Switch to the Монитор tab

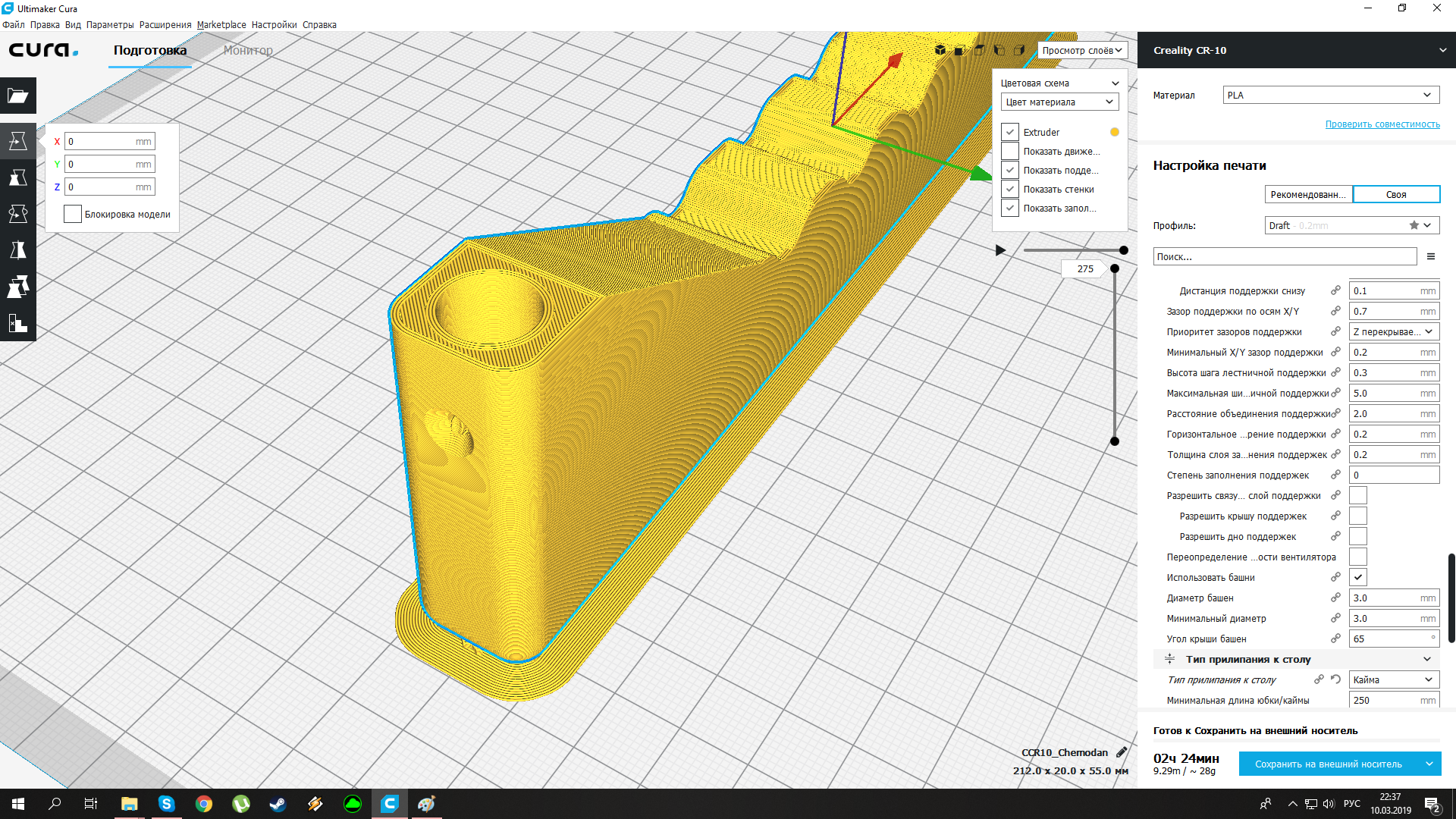coord(248,50)
